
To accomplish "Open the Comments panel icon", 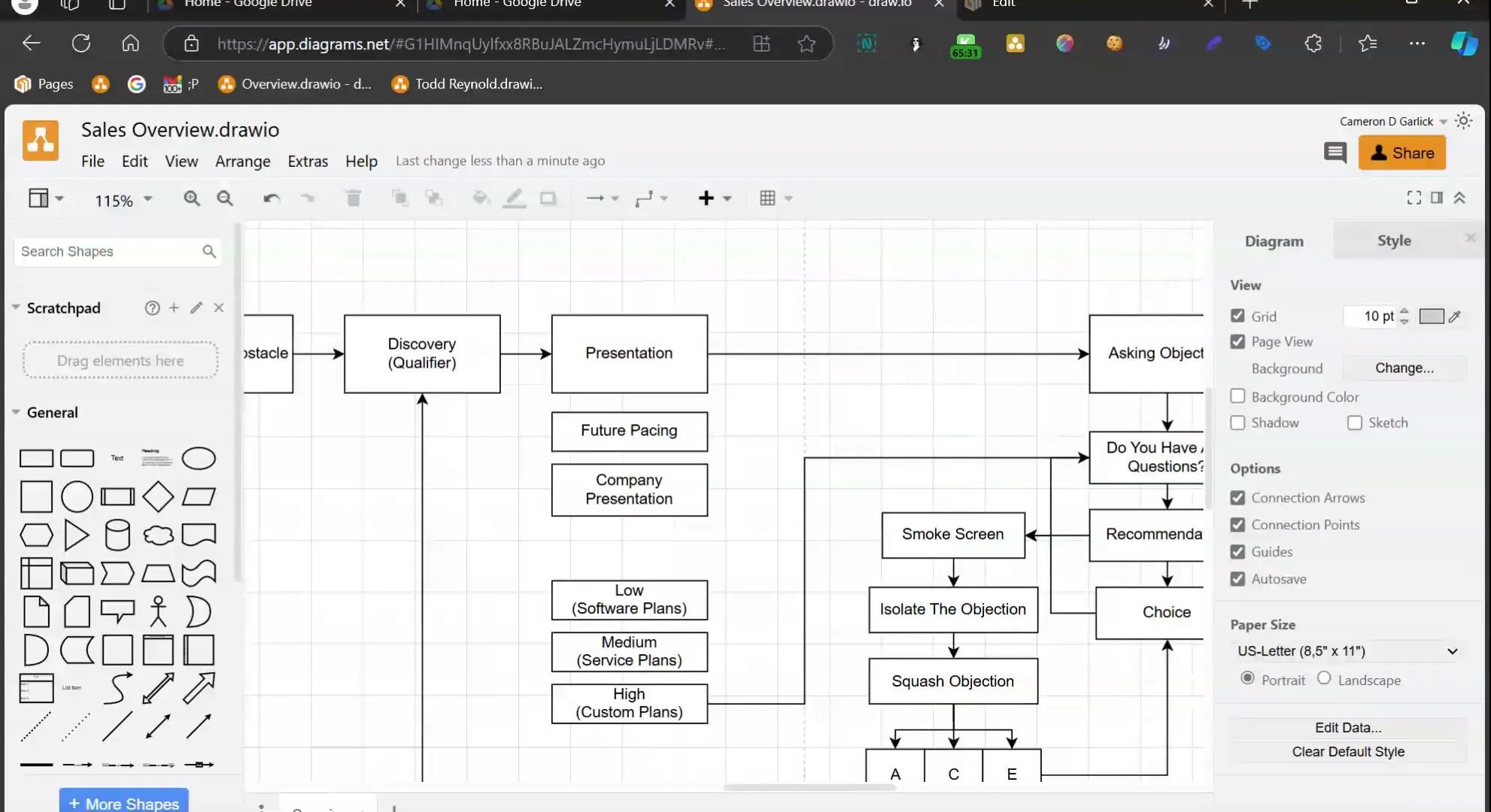I will coord(1335,153).
